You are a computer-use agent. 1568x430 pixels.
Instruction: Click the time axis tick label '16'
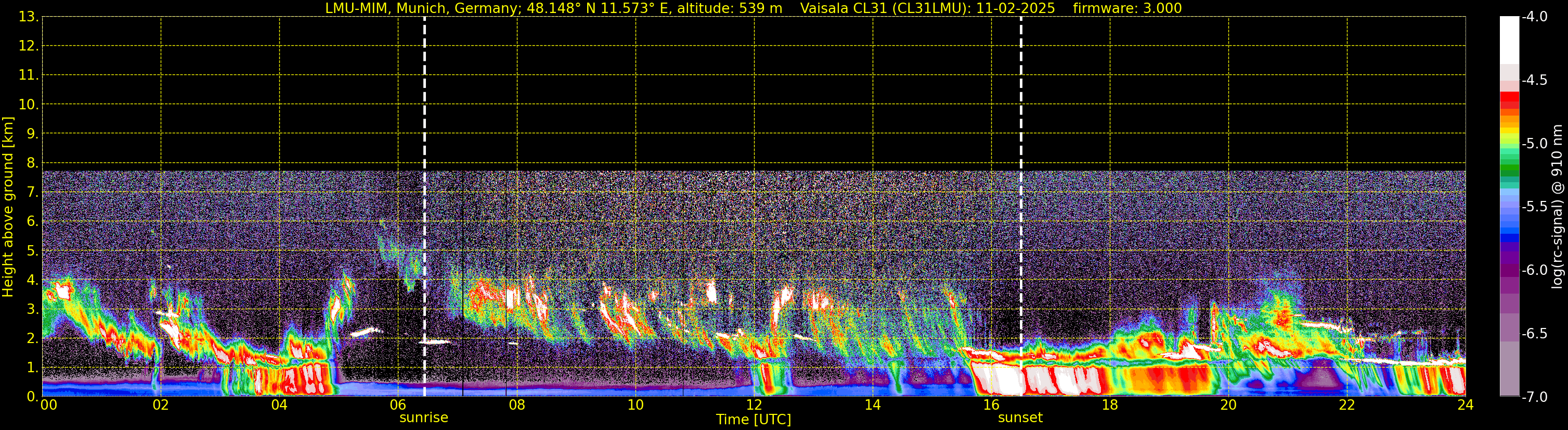click(992, 405)
